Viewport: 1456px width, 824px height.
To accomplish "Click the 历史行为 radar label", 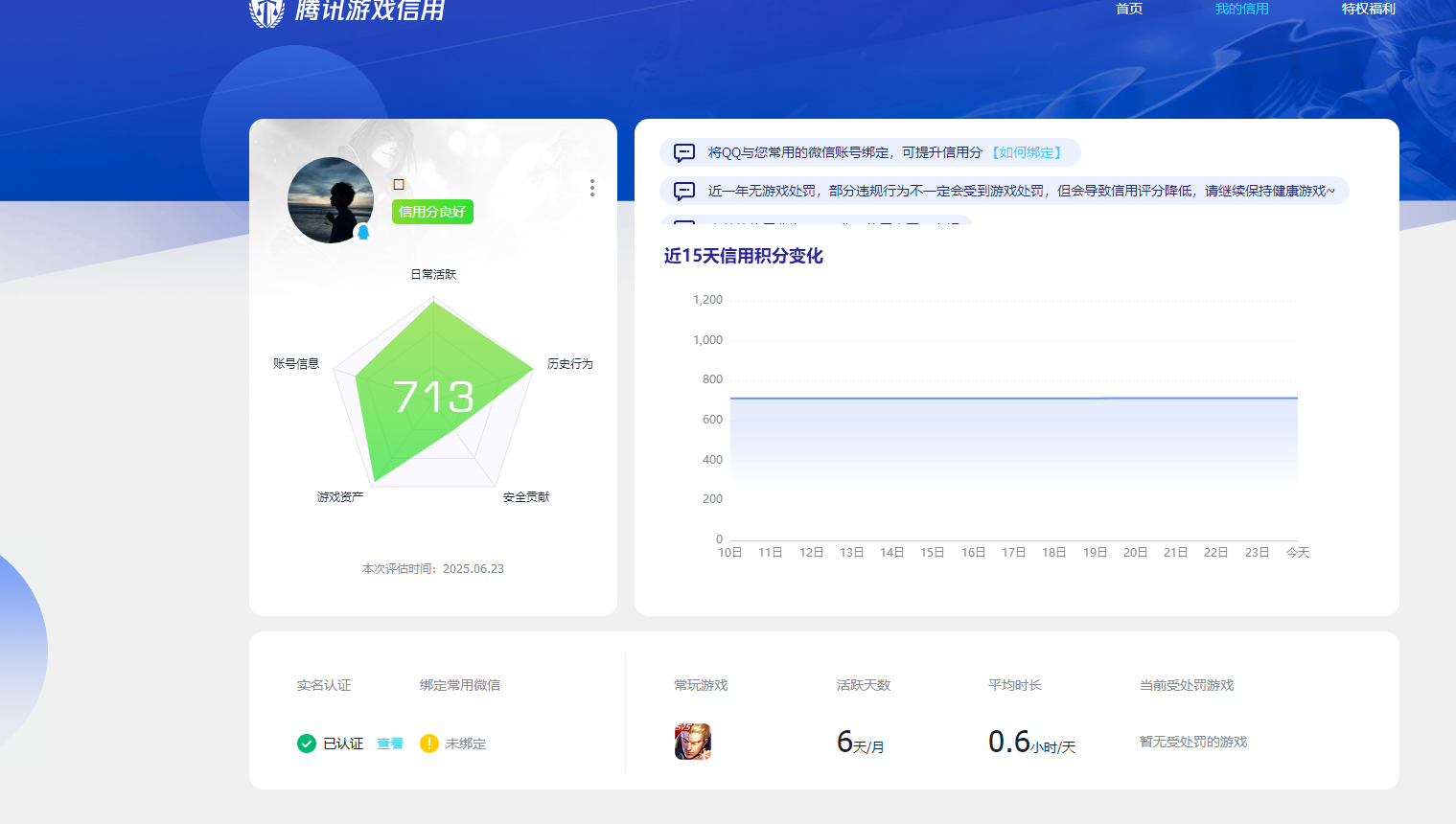I will pyautogui.click(x=570, y=364).
